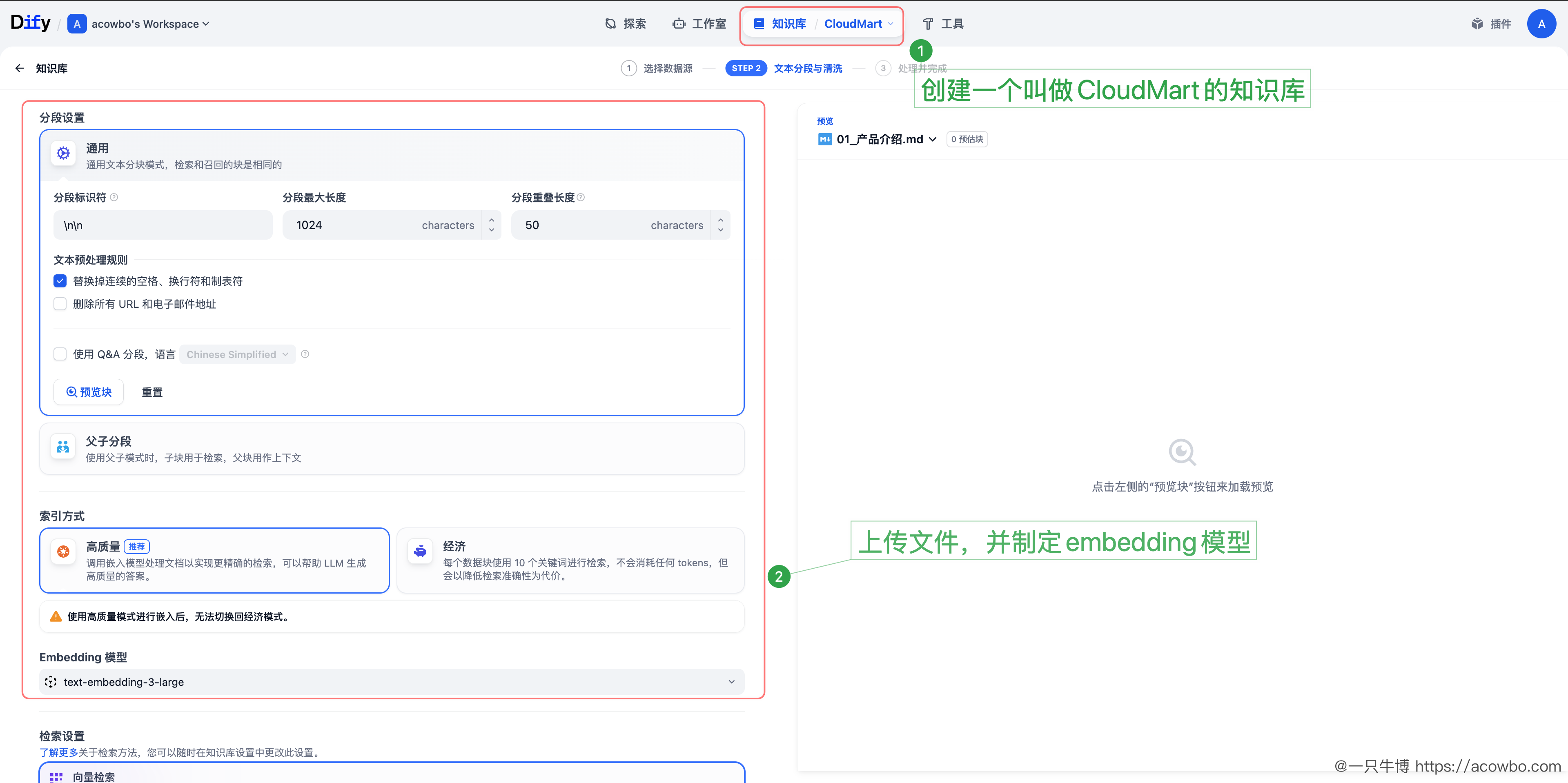Screen dimensions: 1568x783
Task: Decrease 分段重叠长度 with down stepper
Action: click(720, 231)
